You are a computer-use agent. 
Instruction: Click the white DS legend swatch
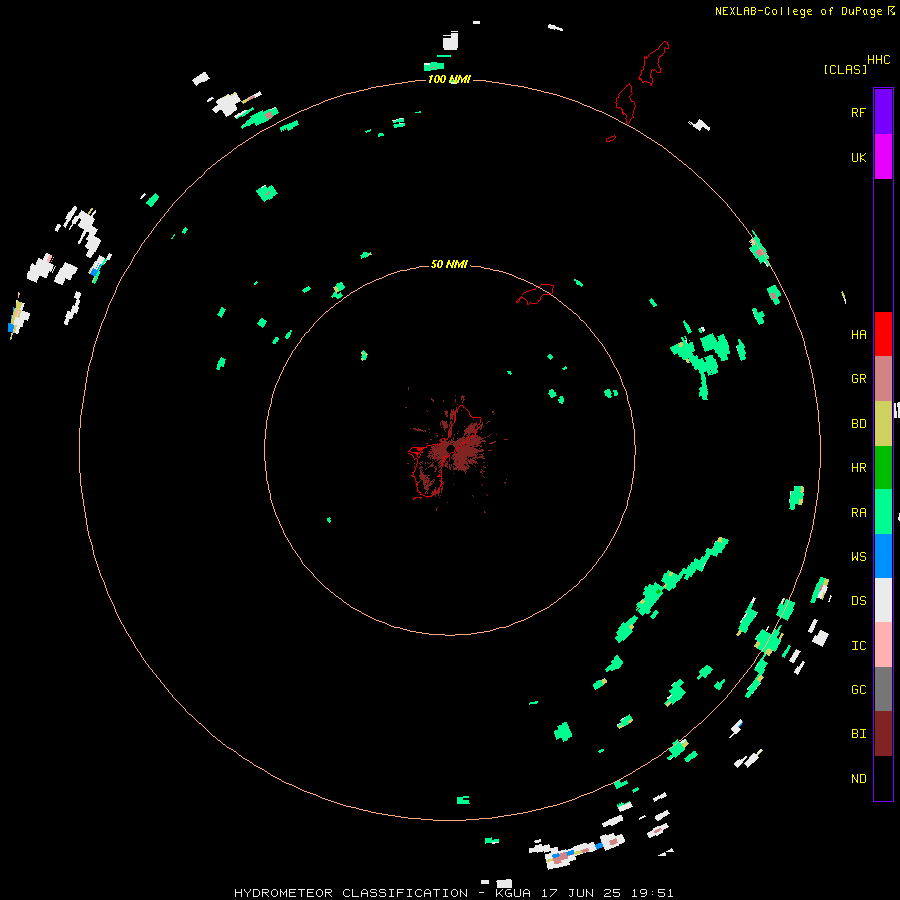pos(883,600)
